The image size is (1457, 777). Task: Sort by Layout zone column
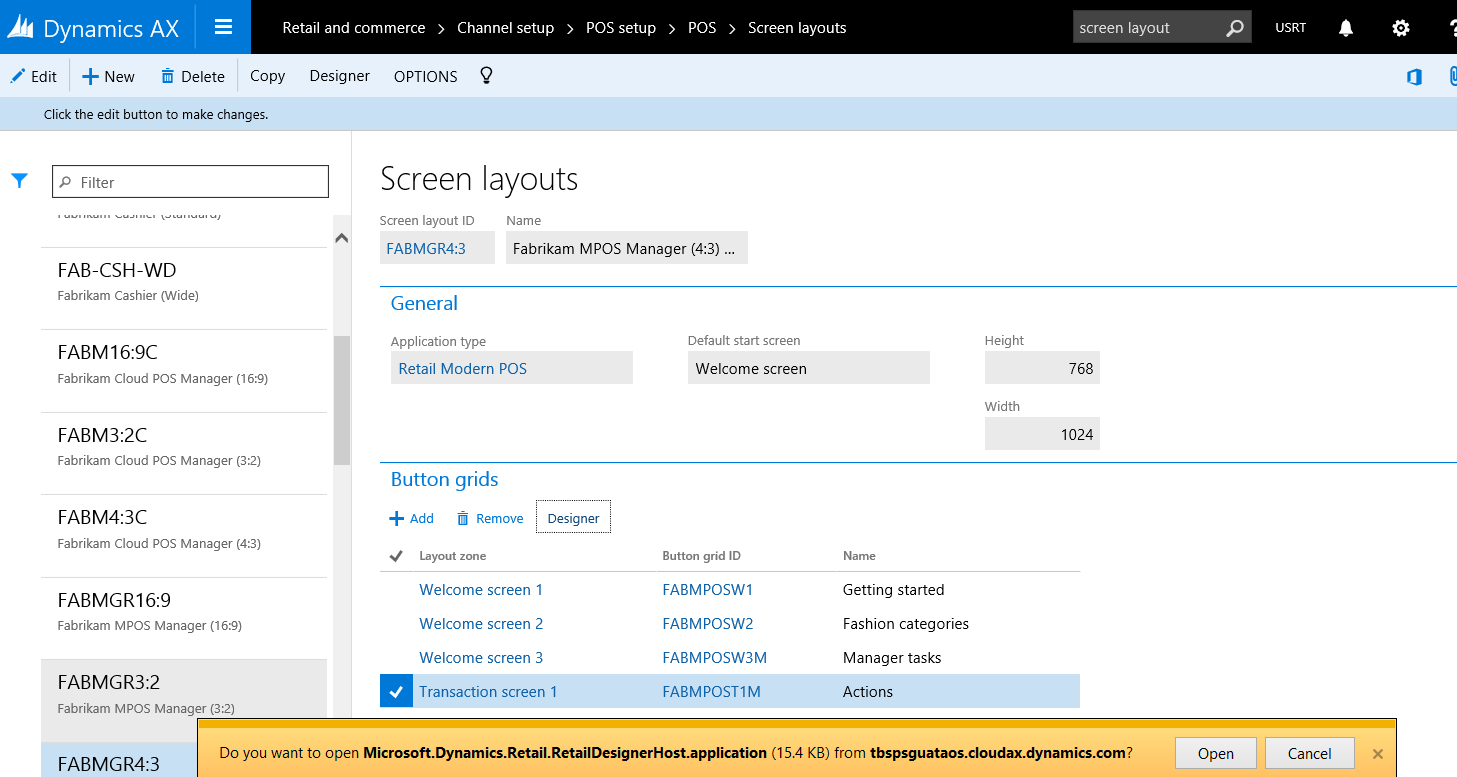tap(453, 556)
